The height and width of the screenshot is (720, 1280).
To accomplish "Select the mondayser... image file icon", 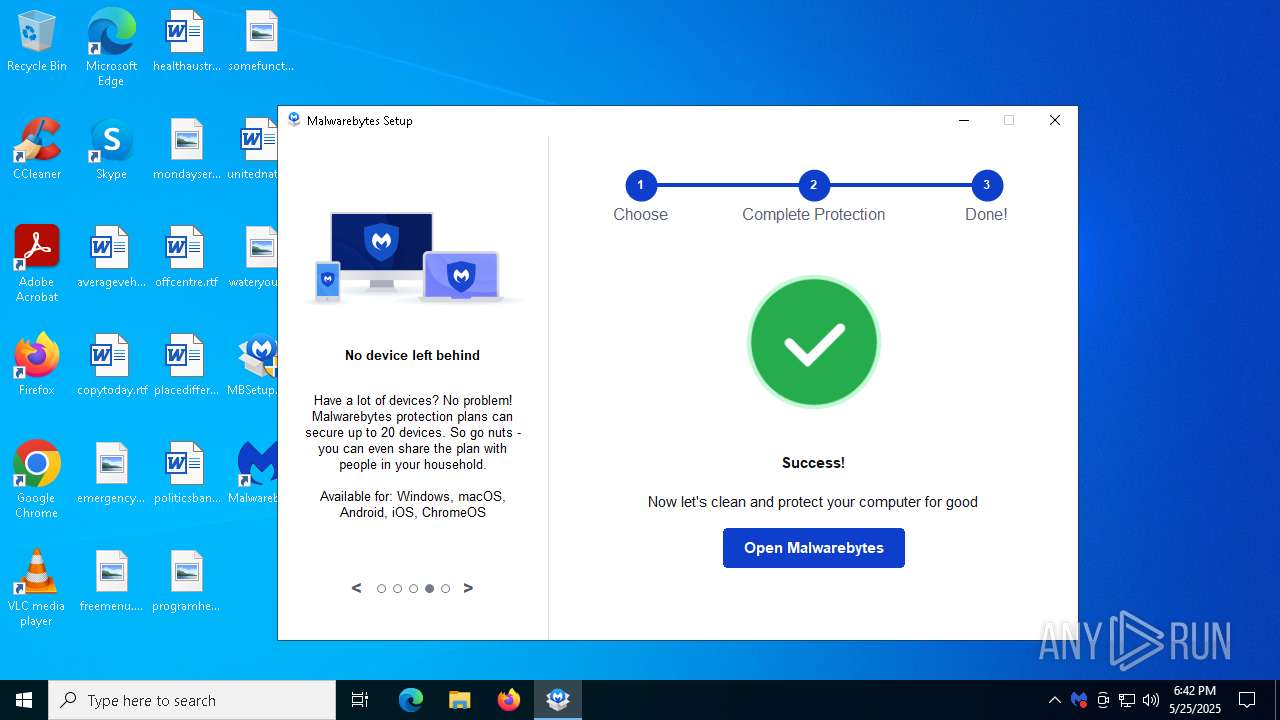I will [186, 150].
